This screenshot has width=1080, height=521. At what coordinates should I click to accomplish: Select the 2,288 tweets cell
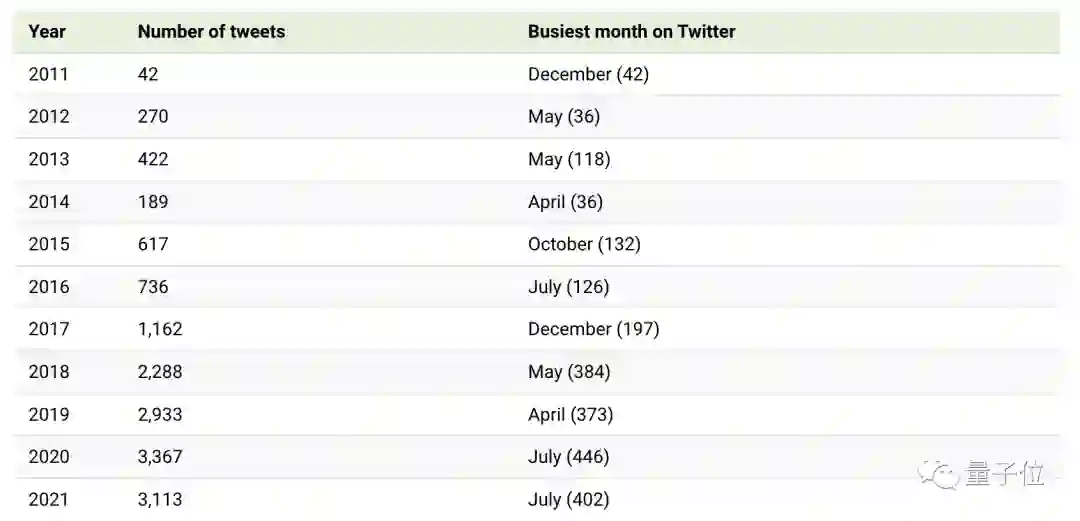(160, 371)
